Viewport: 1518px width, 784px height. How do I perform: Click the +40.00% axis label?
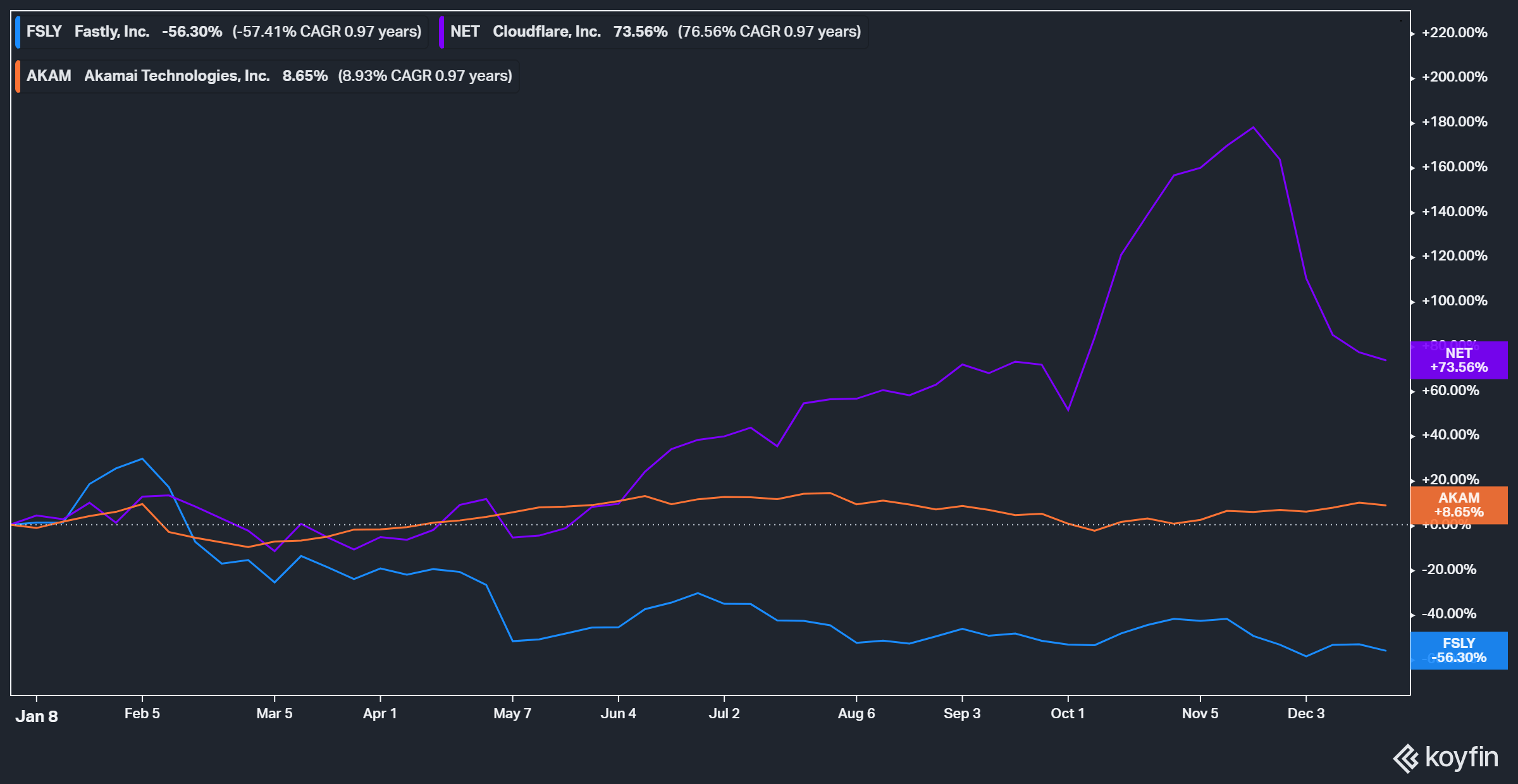coord(1451,435)
